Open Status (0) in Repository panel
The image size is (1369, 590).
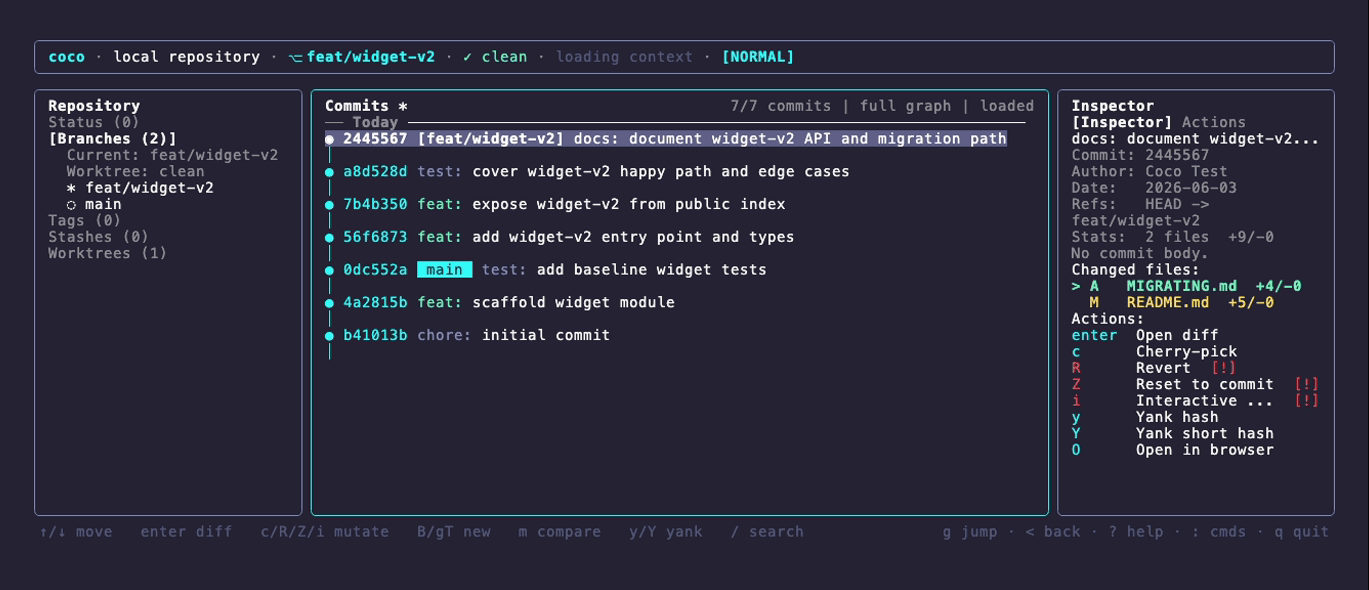click(94, 122)
